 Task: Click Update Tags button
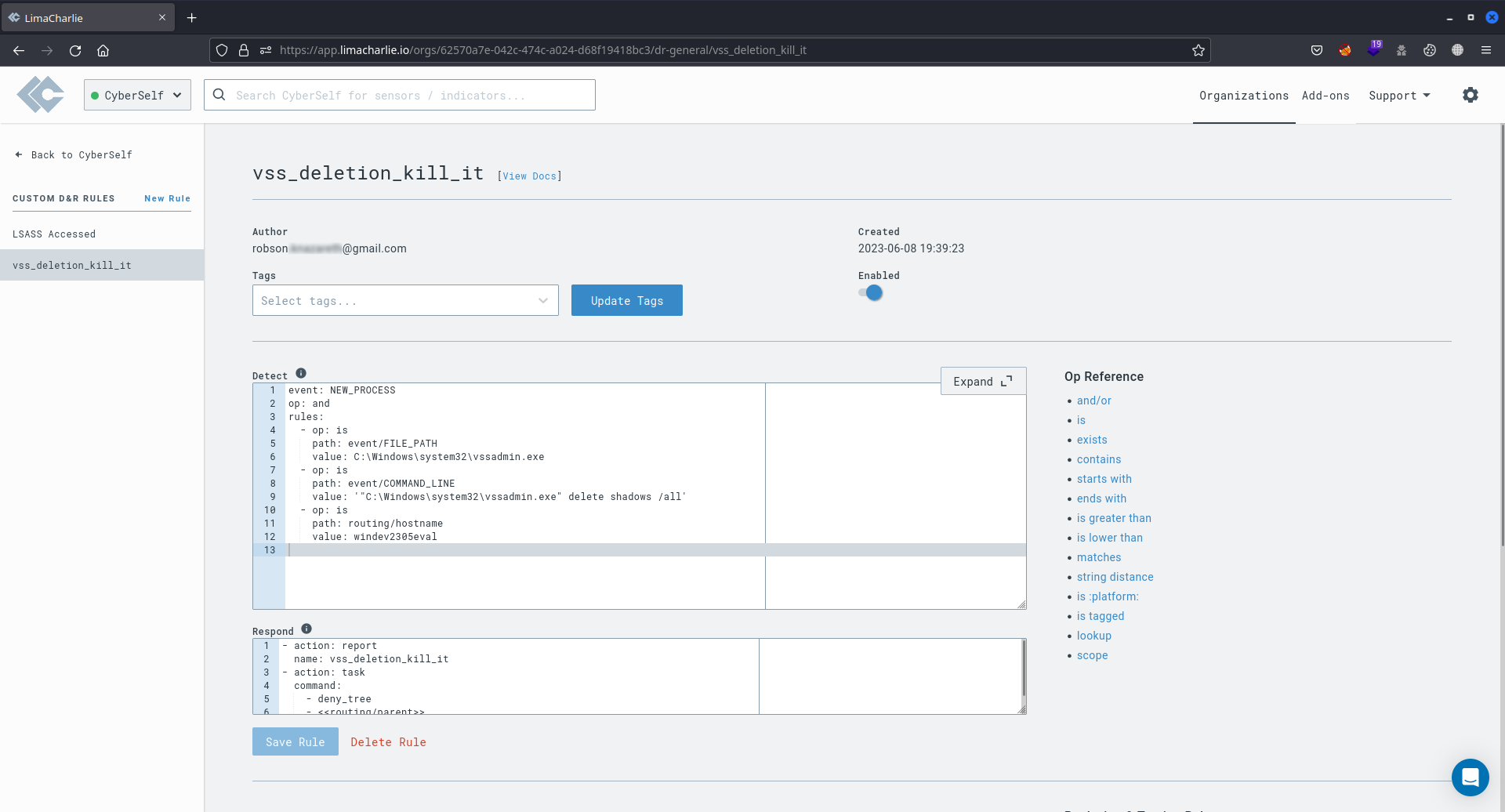pyautogui.click(x=627, y=300)
